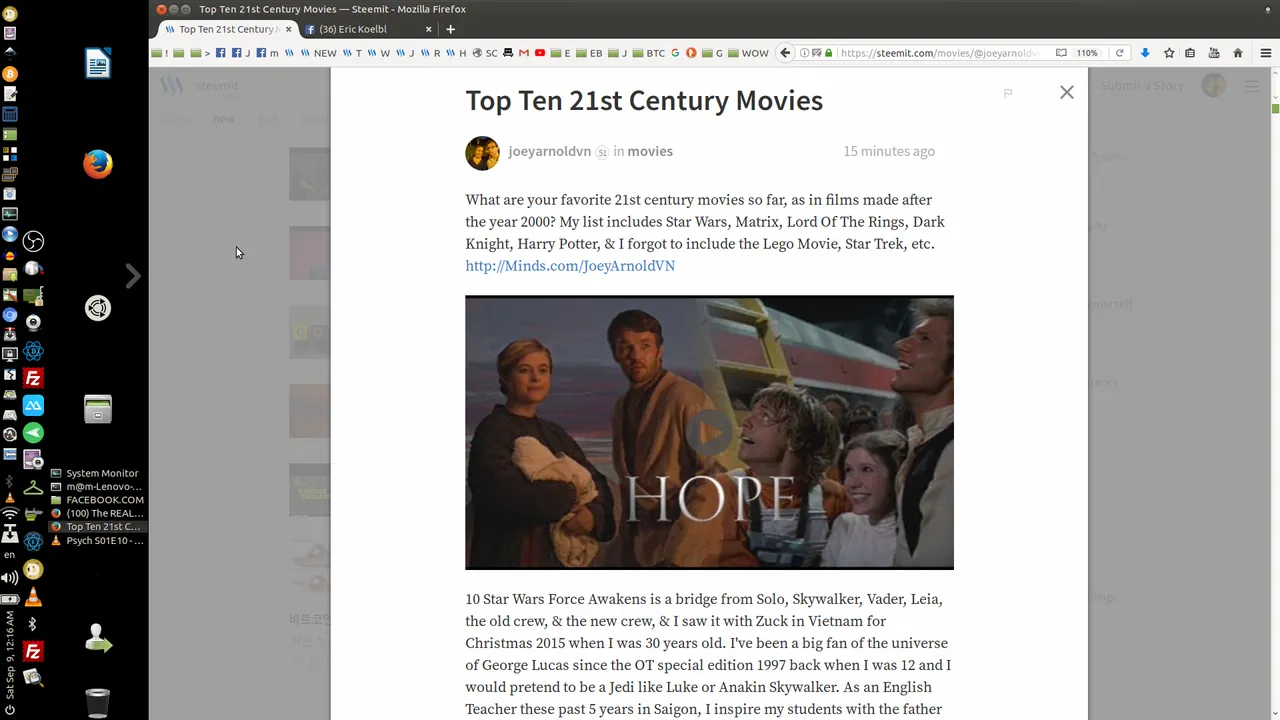Open the Wi-Fi network indicator
1280x720 pixels.
pos(10,514)
